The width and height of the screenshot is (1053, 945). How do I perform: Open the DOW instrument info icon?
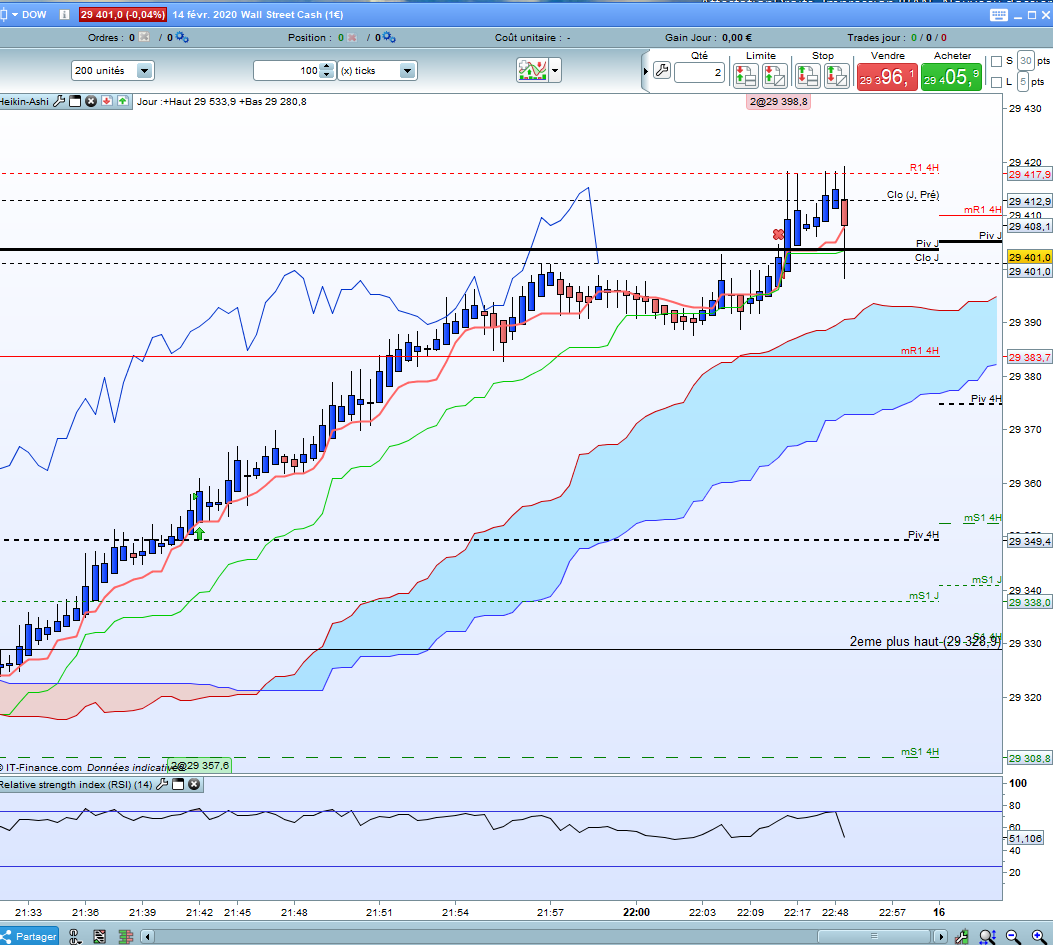pos(64,14)
